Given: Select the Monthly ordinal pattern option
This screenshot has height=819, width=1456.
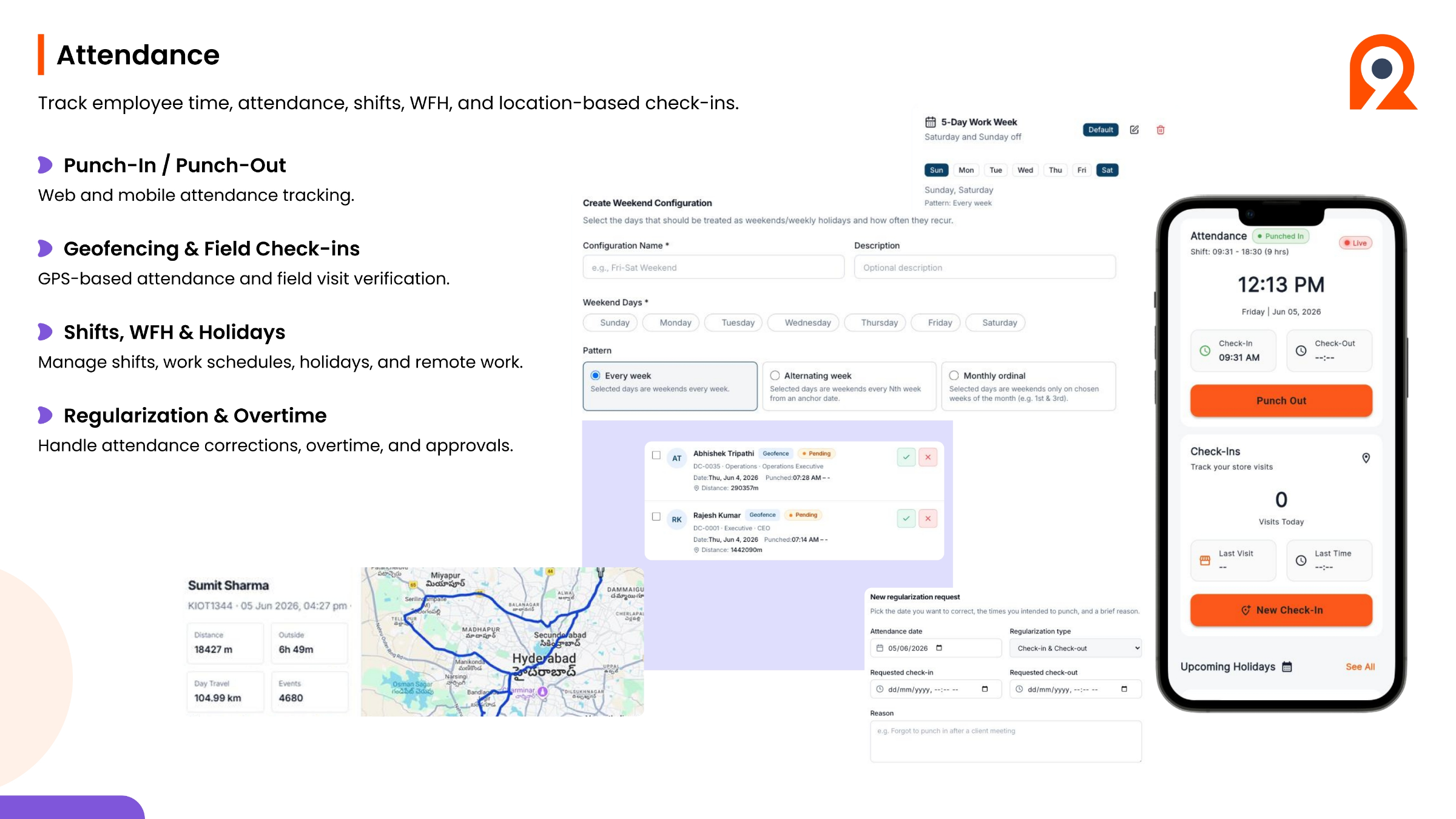Looking at the screenshot, I should pos(1028,386).
